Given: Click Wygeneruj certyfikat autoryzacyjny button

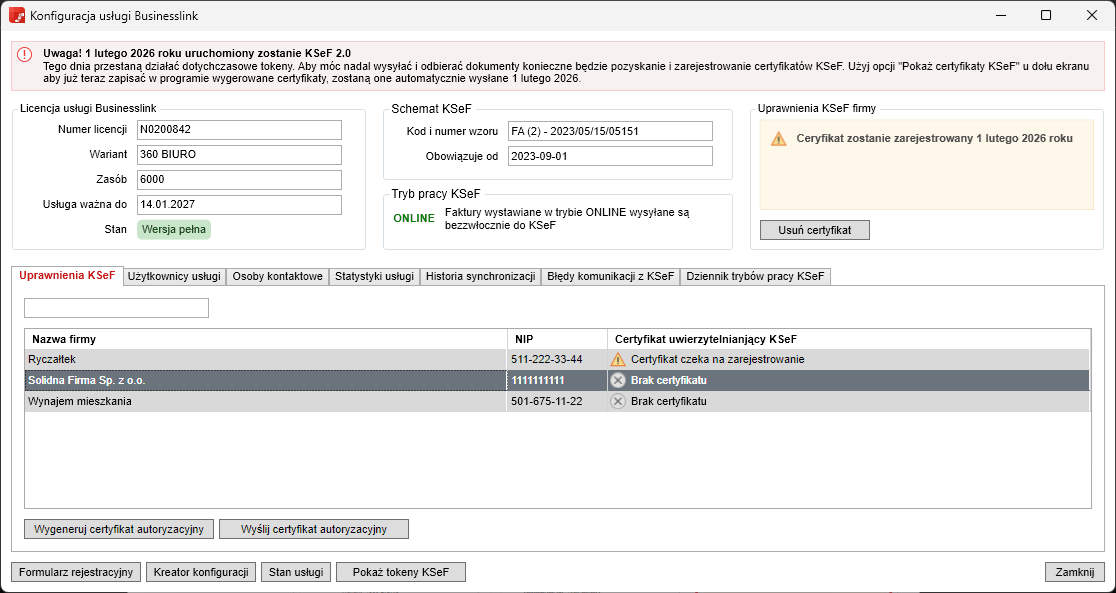Looking at the screenshot, I should tap(119, 528).
